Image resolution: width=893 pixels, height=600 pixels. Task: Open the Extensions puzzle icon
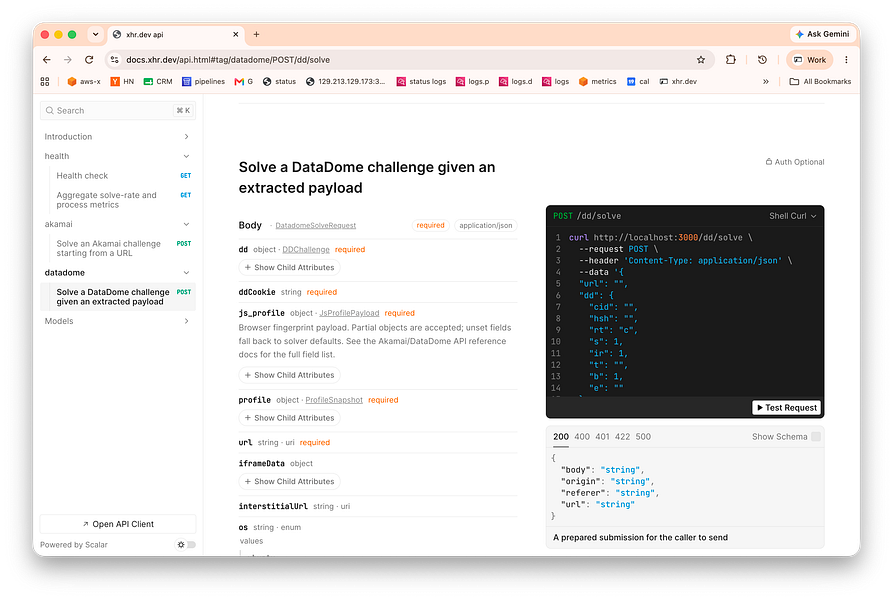tap(731, 60)
